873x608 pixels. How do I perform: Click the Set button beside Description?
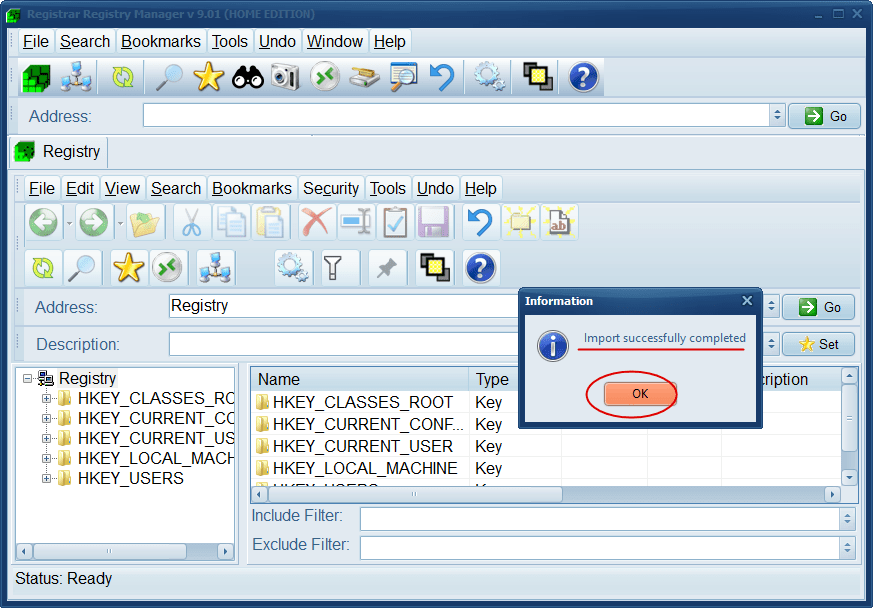(x=818, y=344)
